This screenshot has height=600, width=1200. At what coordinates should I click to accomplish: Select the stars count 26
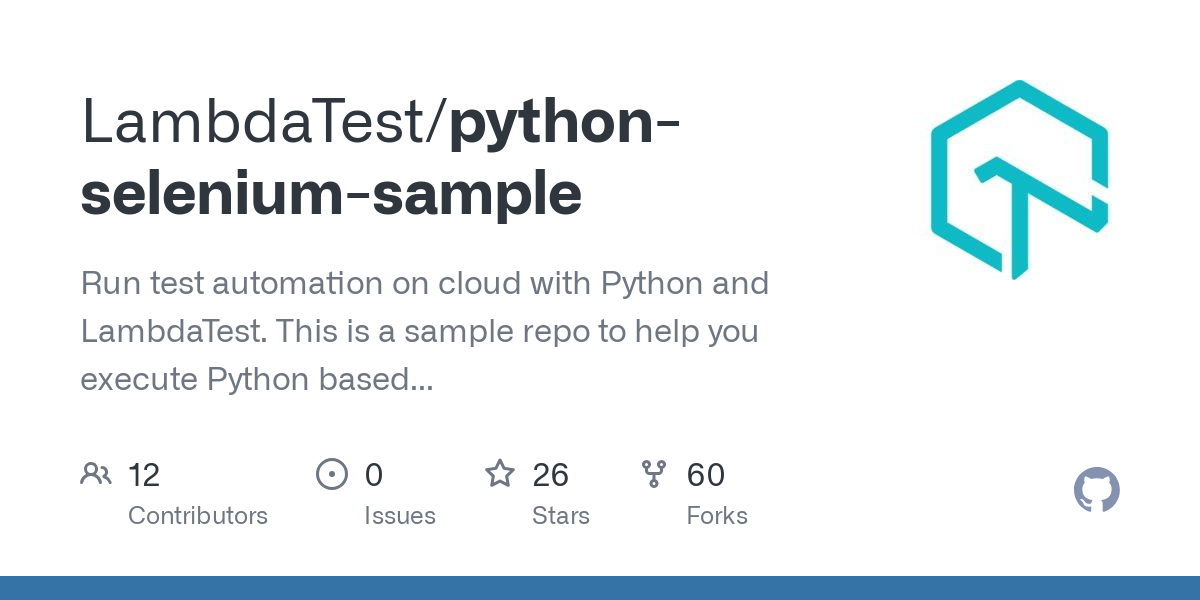551,475
